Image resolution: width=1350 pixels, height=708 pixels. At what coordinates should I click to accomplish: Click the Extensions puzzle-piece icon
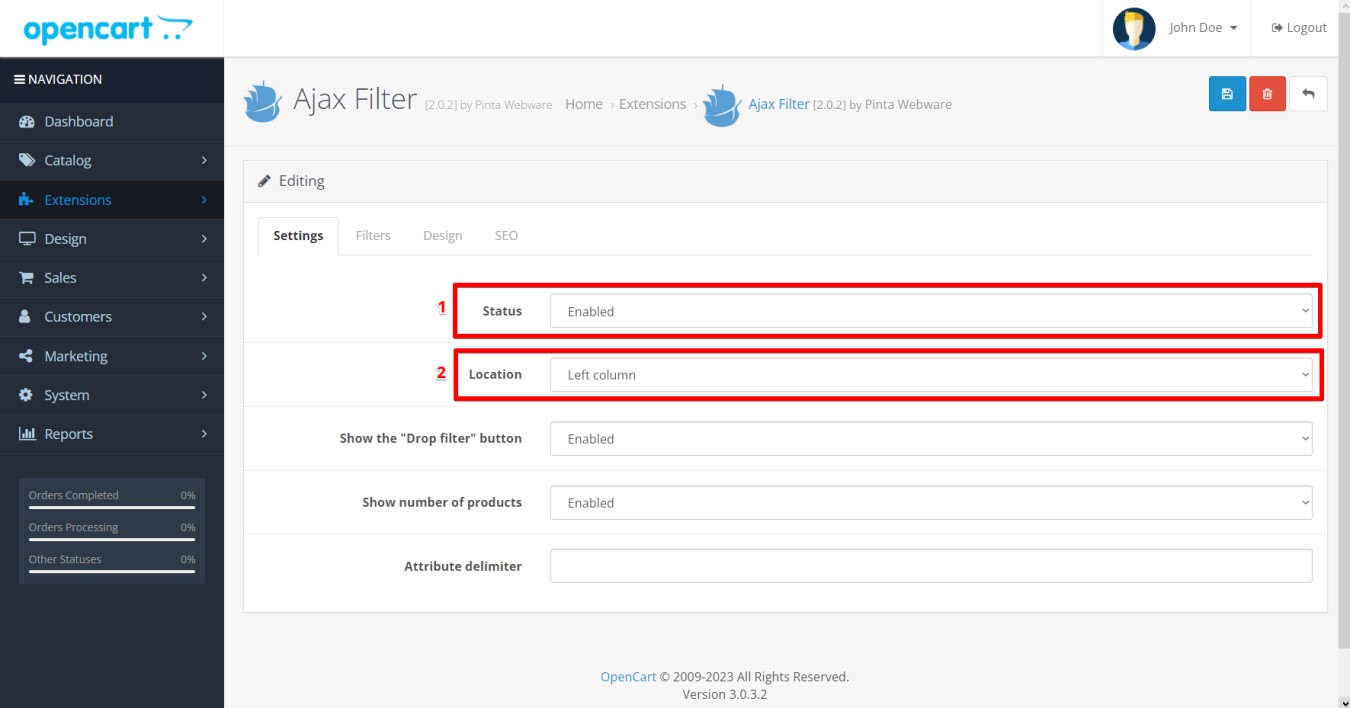coord(27,200)
